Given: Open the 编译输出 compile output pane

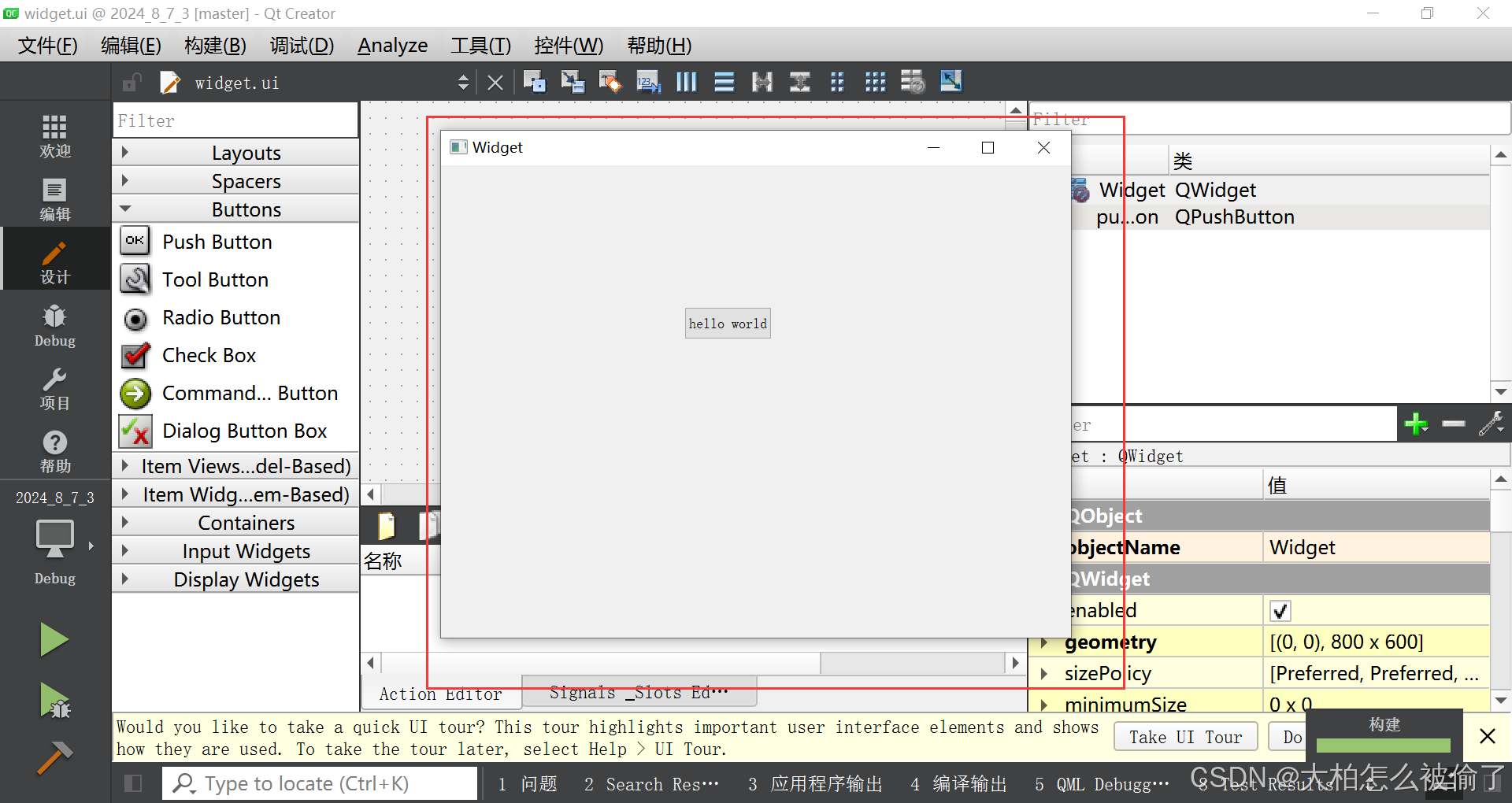Looking at the screenshot, I should click(x=958, y=784).
